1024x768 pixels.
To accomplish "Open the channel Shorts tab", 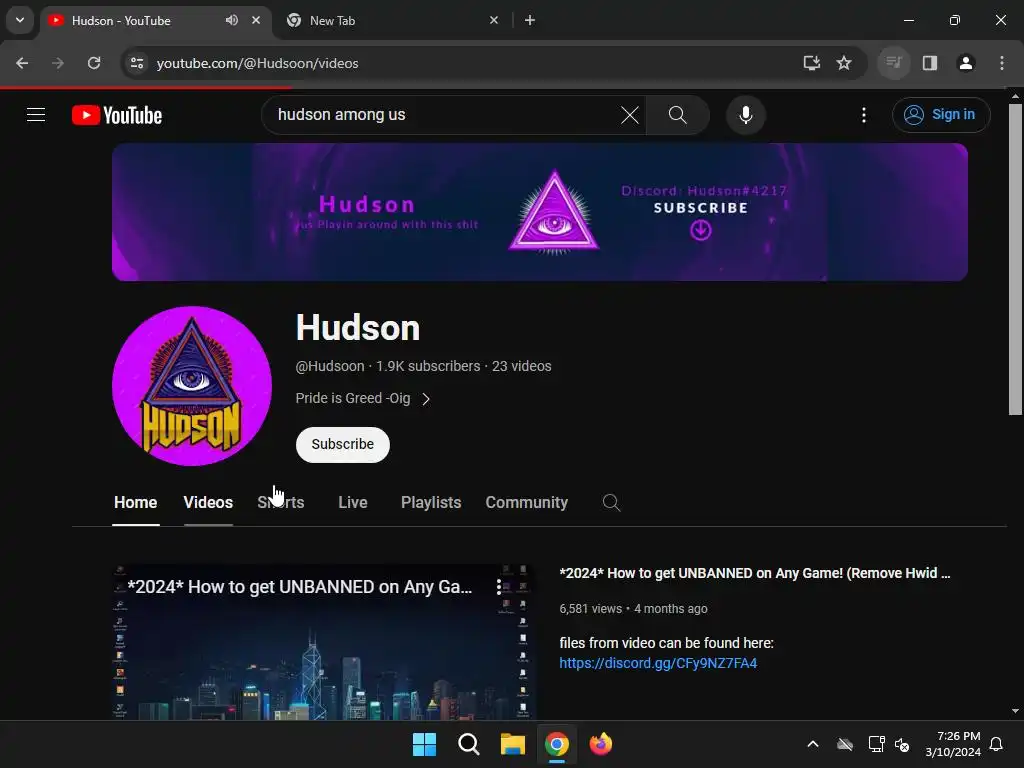I will pyautogui.click(x=281, y=502).
